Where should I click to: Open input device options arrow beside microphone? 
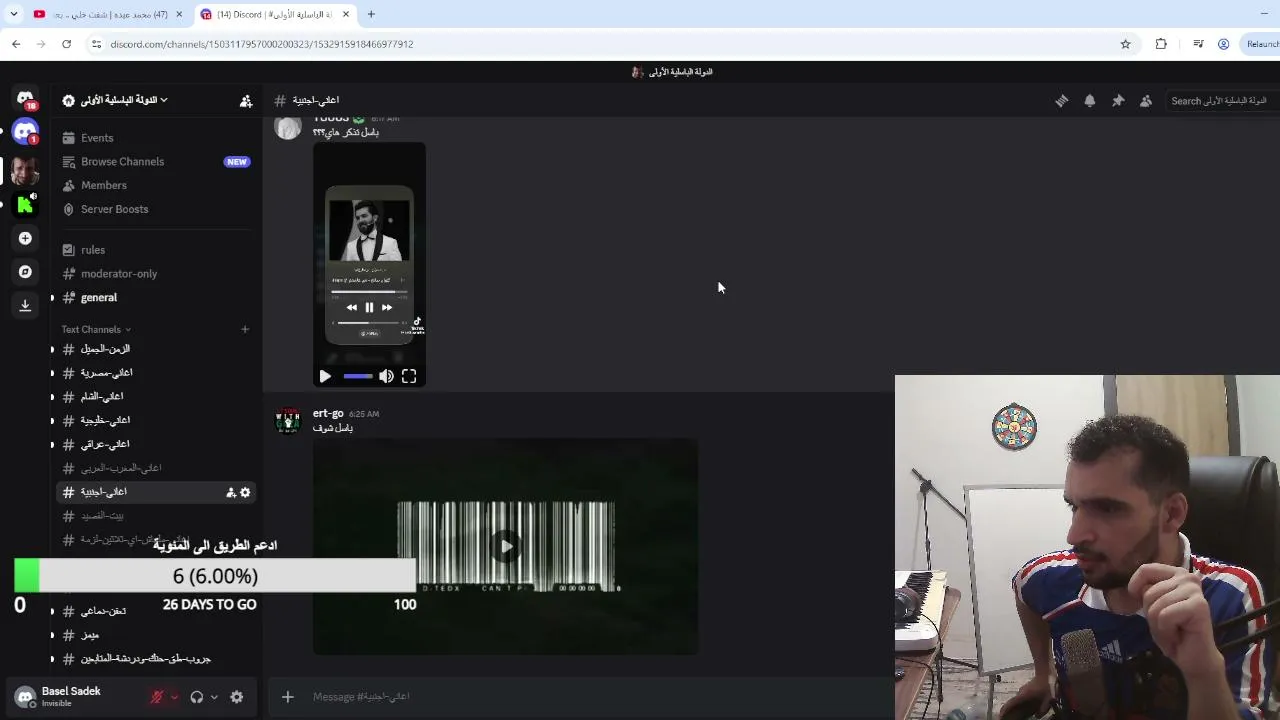point(174,697)
